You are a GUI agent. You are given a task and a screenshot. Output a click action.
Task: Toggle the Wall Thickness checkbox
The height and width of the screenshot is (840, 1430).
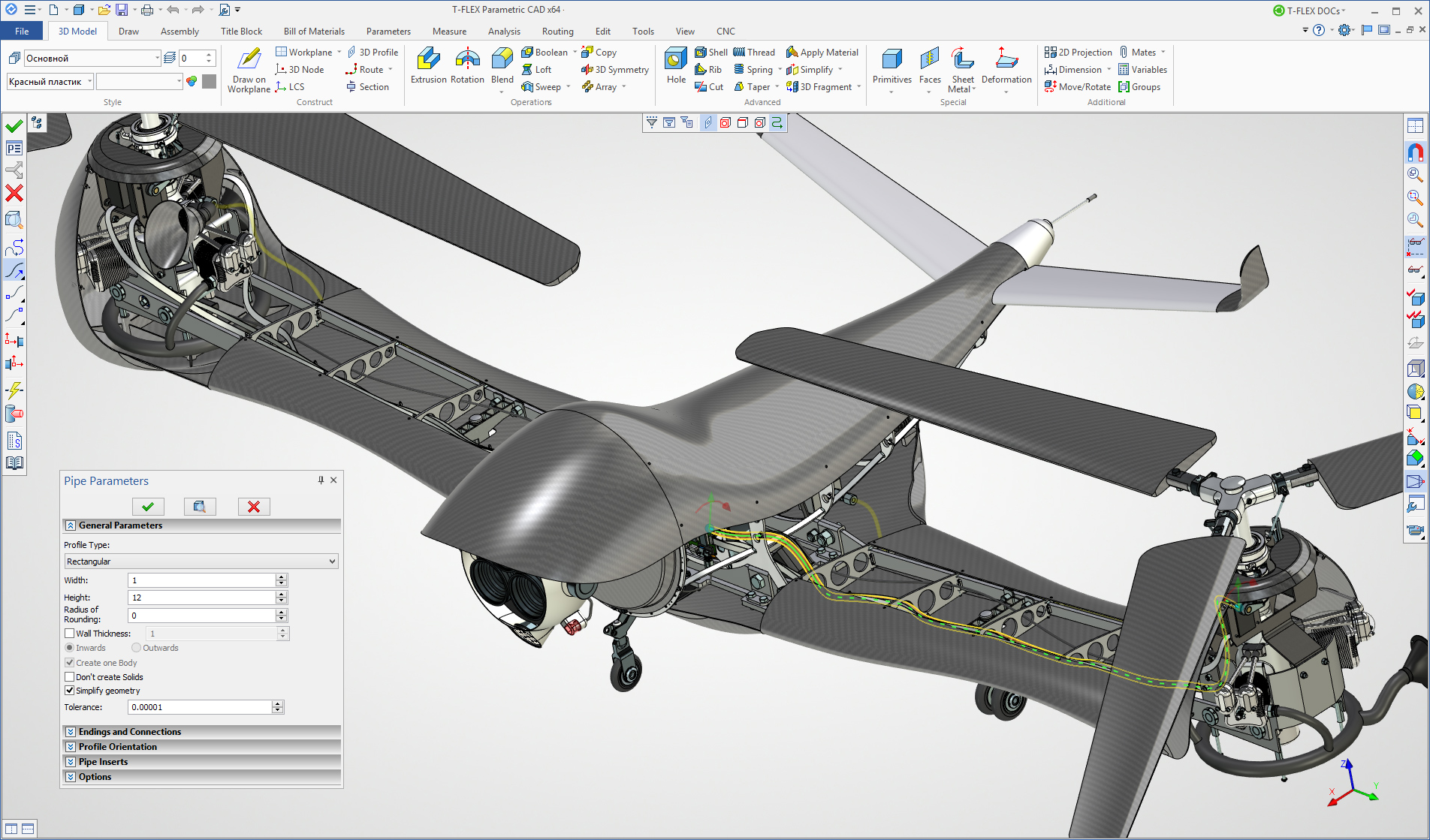(x=70, y=634)
